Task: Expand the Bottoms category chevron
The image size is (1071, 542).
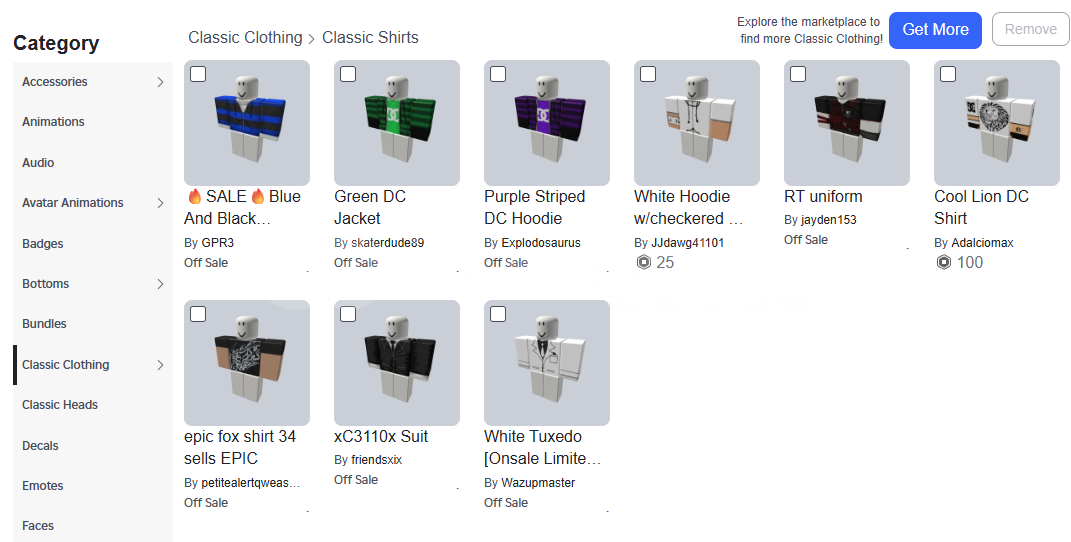Action: 161,284
